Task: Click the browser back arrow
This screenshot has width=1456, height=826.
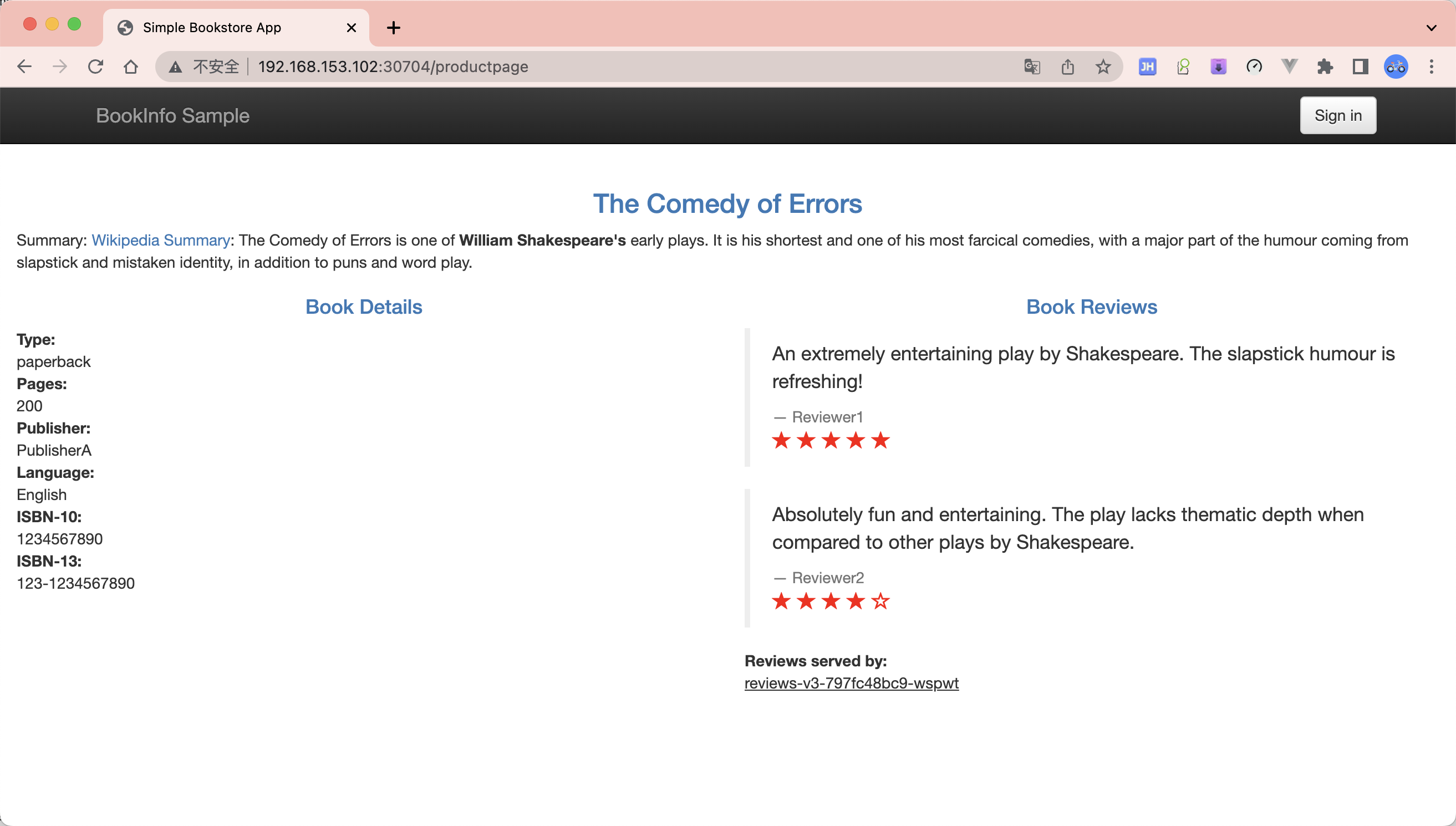Action: pyautogui.click(x=24, y=67)
